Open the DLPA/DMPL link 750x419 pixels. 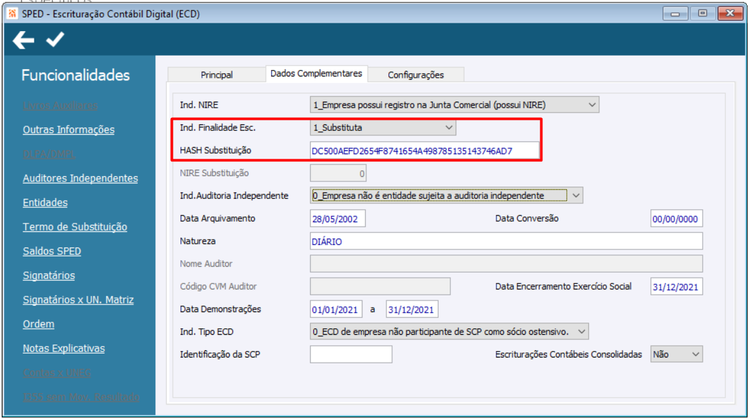click(49, 154)
